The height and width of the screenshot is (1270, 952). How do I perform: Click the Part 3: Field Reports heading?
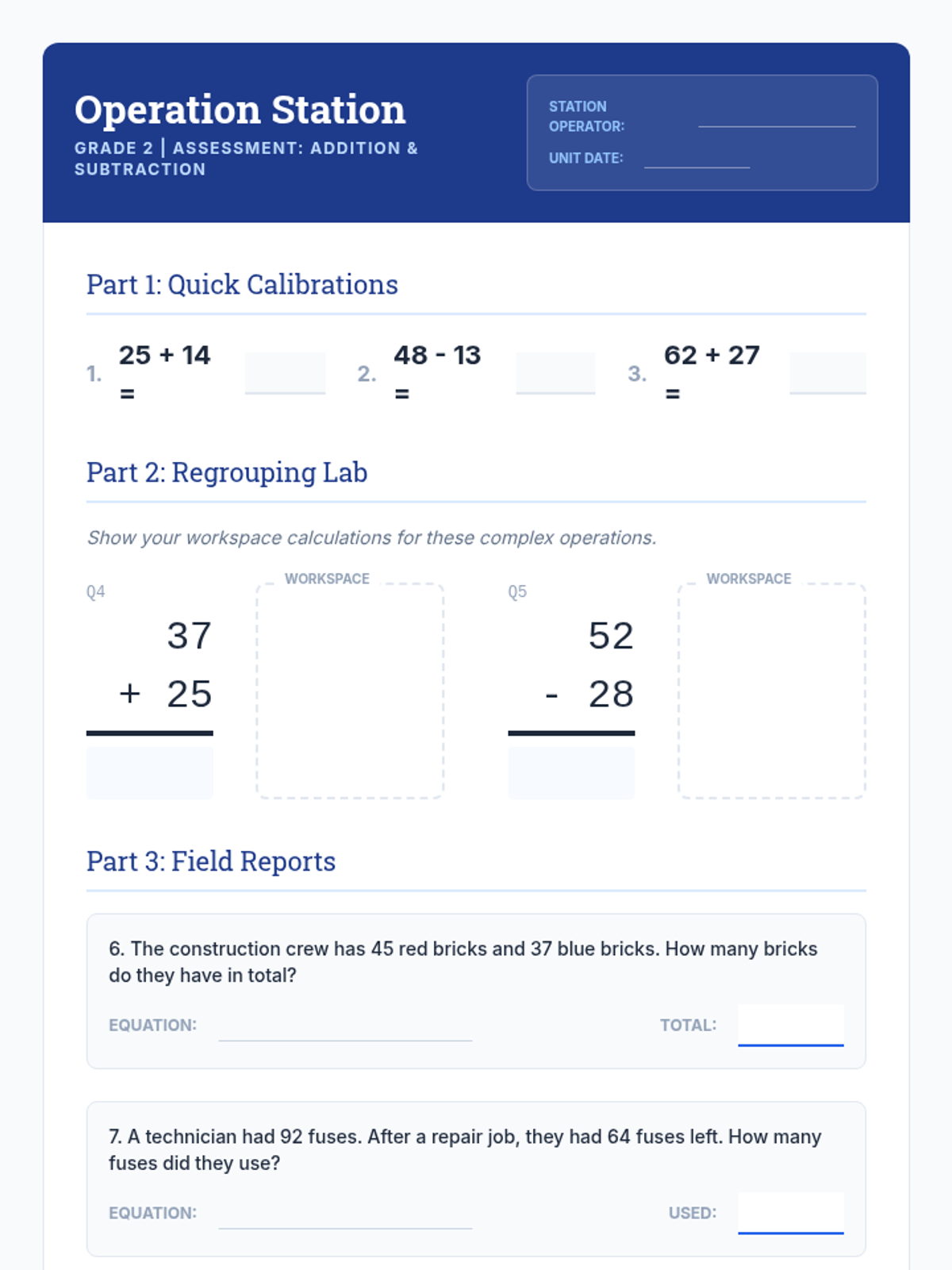click(211, 861)
